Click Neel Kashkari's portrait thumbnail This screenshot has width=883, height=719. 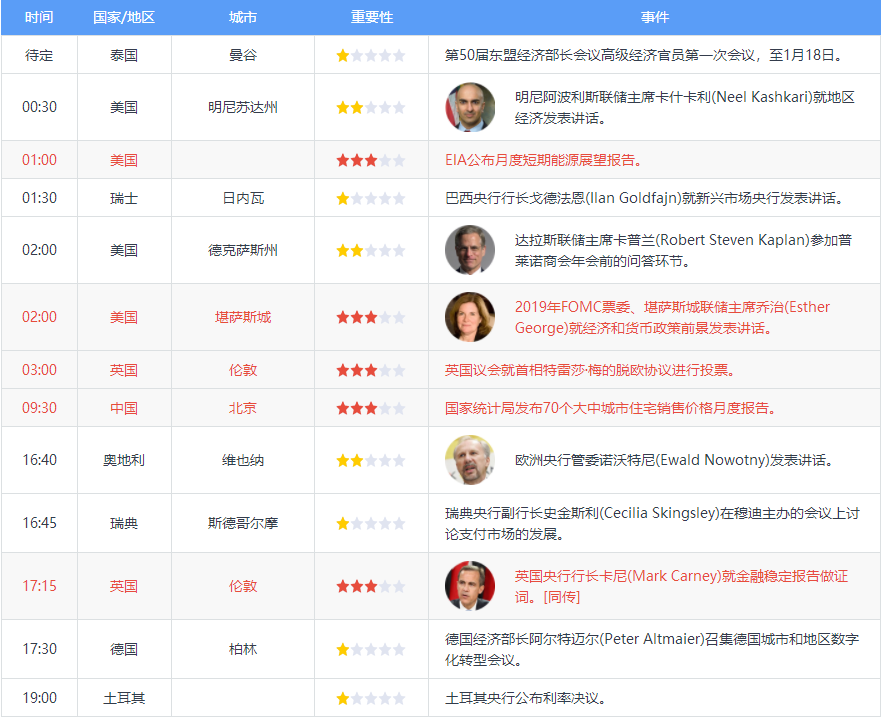[470, 107]
